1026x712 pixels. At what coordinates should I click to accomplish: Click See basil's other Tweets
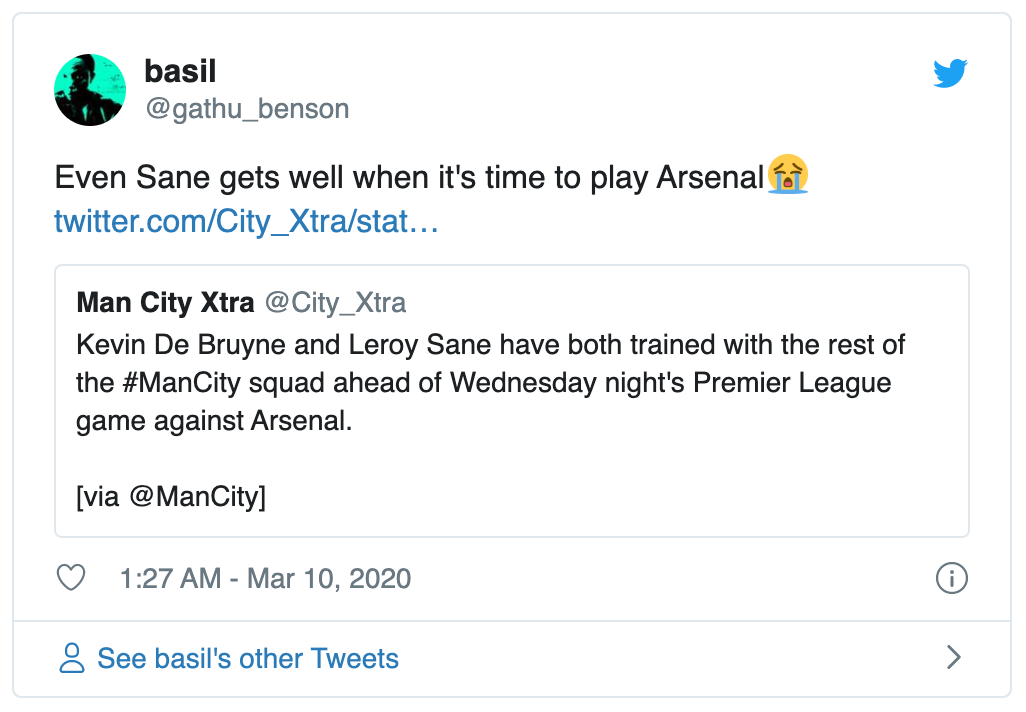tap(247, 658)
